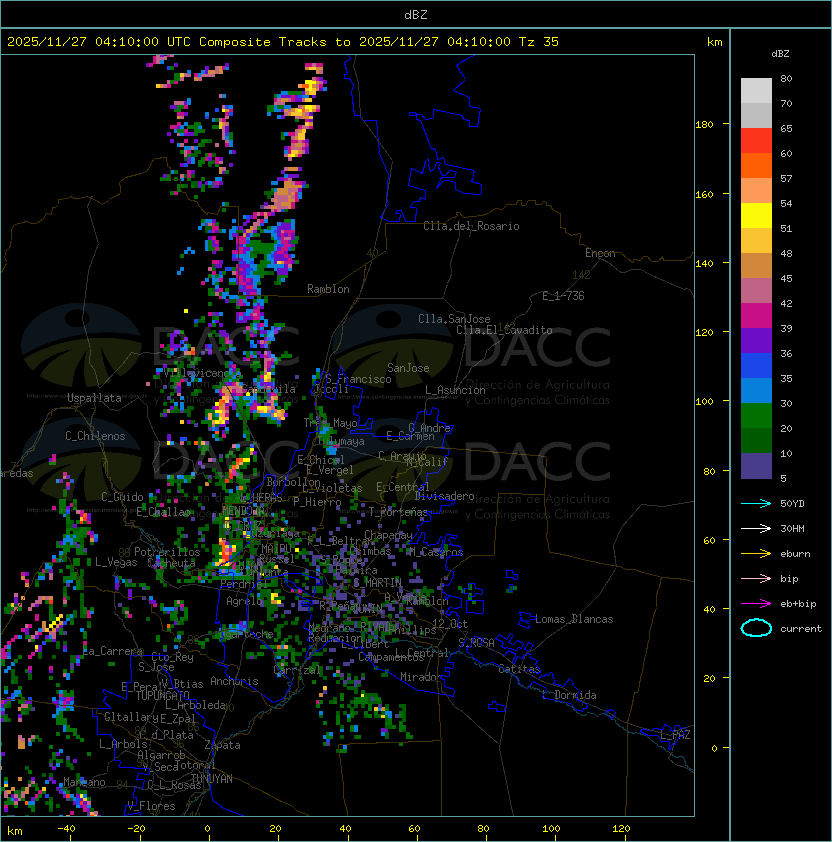Screen dimensions: 832x842
Task: Click the 'eb+bip' legend label
Action: pyautogui.click(x=798, y=604)
